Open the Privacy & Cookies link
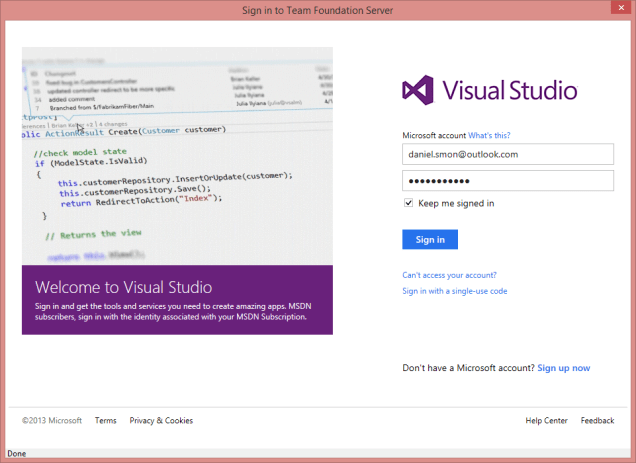 click(161, 421)
